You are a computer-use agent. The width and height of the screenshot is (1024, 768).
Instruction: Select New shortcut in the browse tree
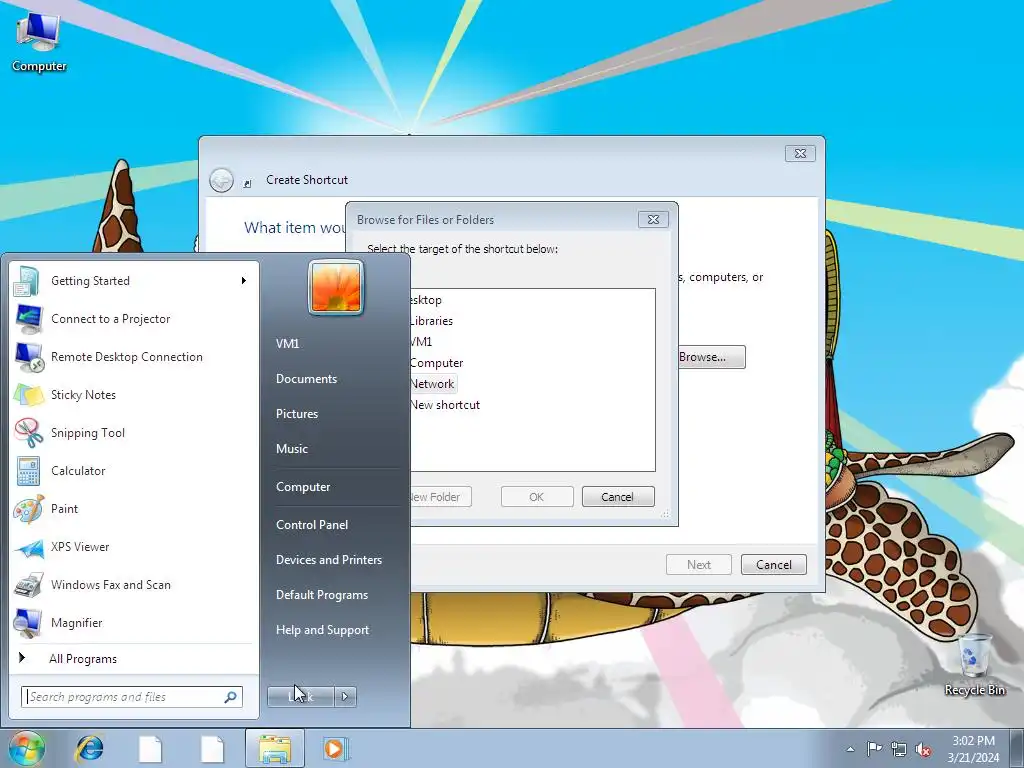point(445,405)
